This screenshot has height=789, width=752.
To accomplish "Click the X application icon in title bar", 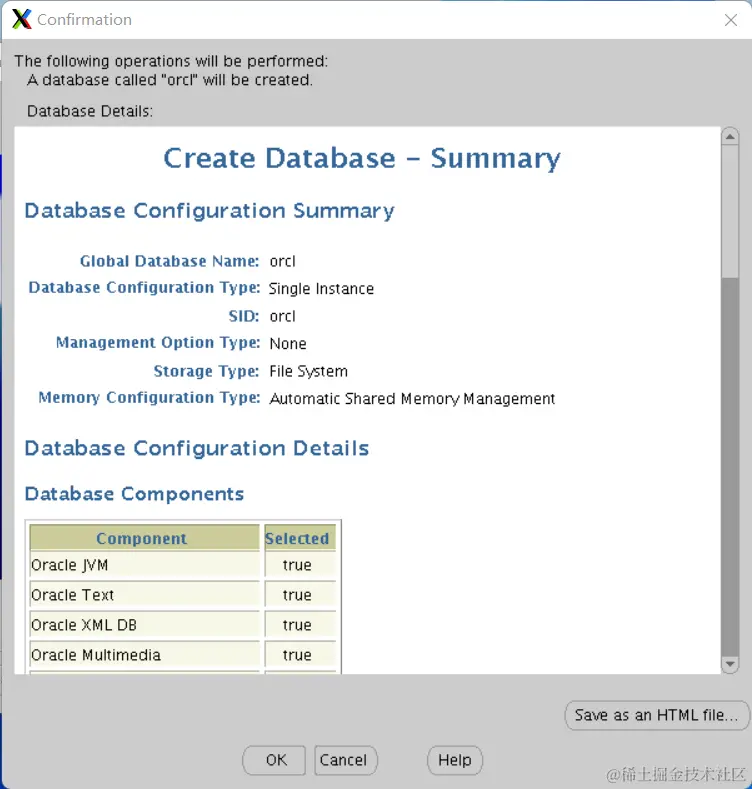I will (22, 19).
